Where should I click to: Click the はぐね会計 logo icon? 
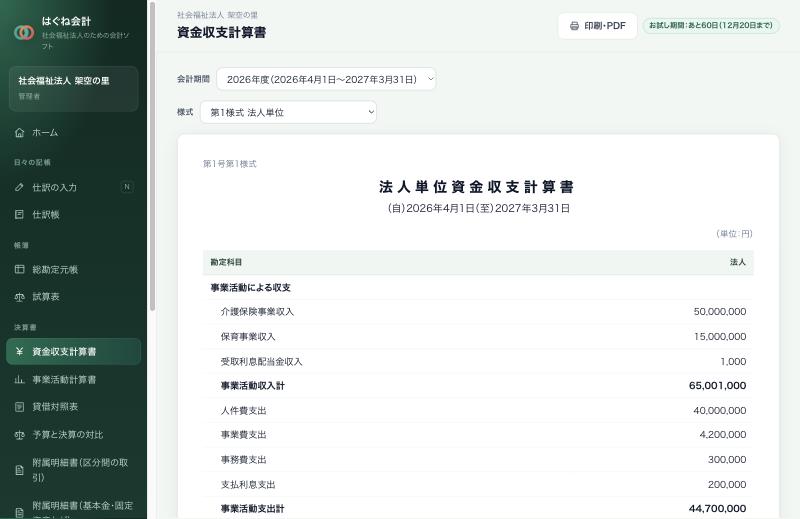pyautogui.click(x=24, y=33)
